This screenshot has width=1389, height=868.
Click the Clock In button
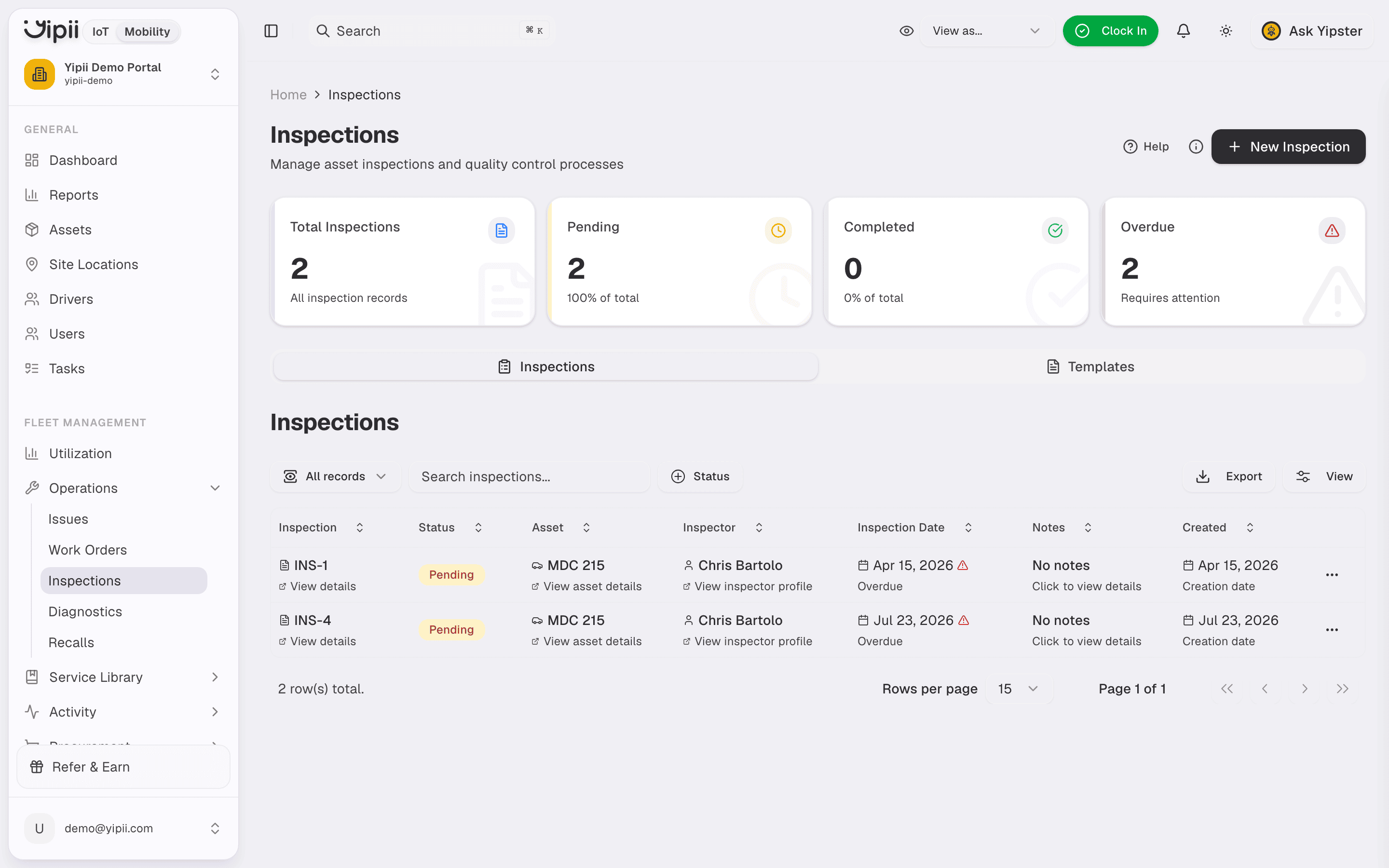click(1110, 31)
